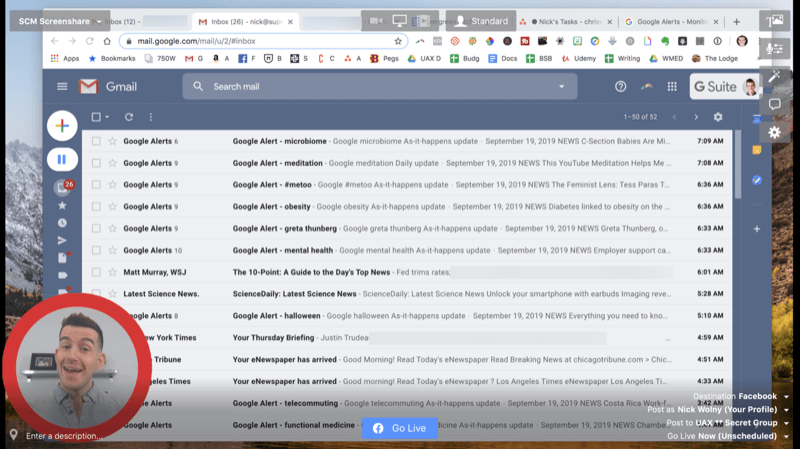800x449 pixels.
Task: Expand Go Live Now (Unscheduled) dropdown
Action: (786, 436)
